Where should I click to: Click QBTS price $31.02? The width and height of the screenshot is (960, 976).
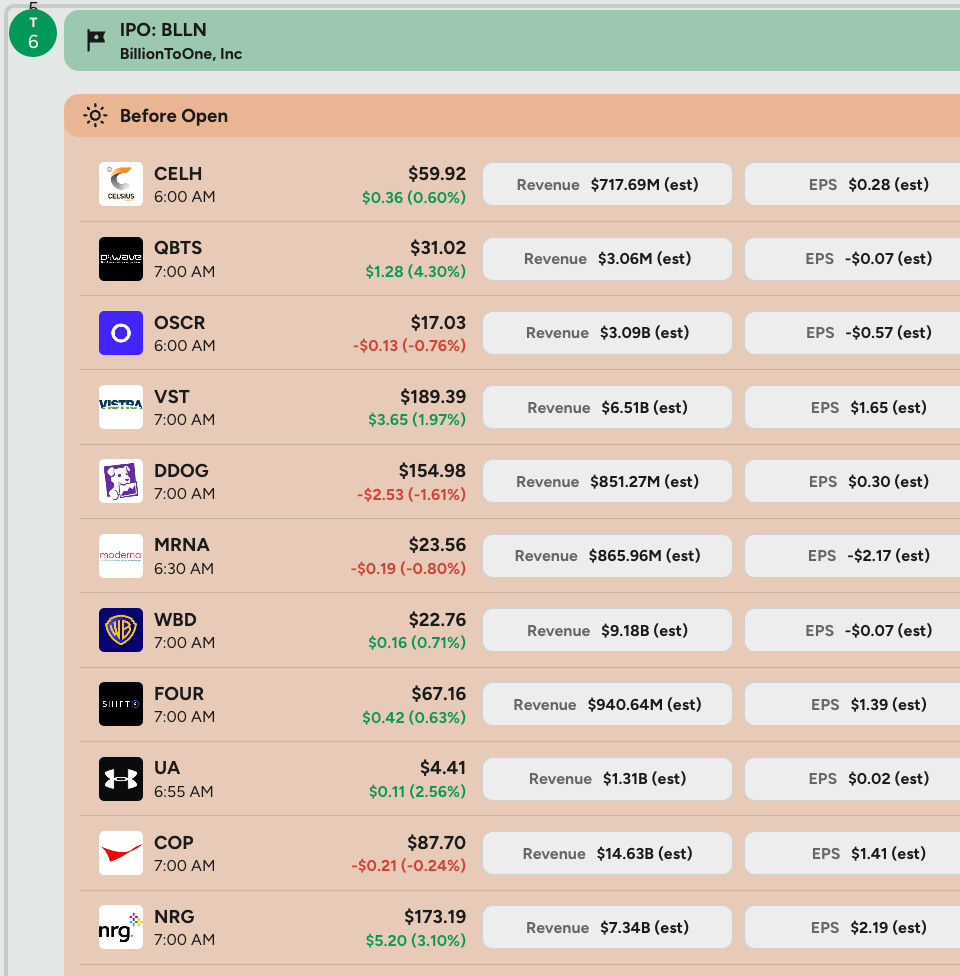[x=438, y=248]
